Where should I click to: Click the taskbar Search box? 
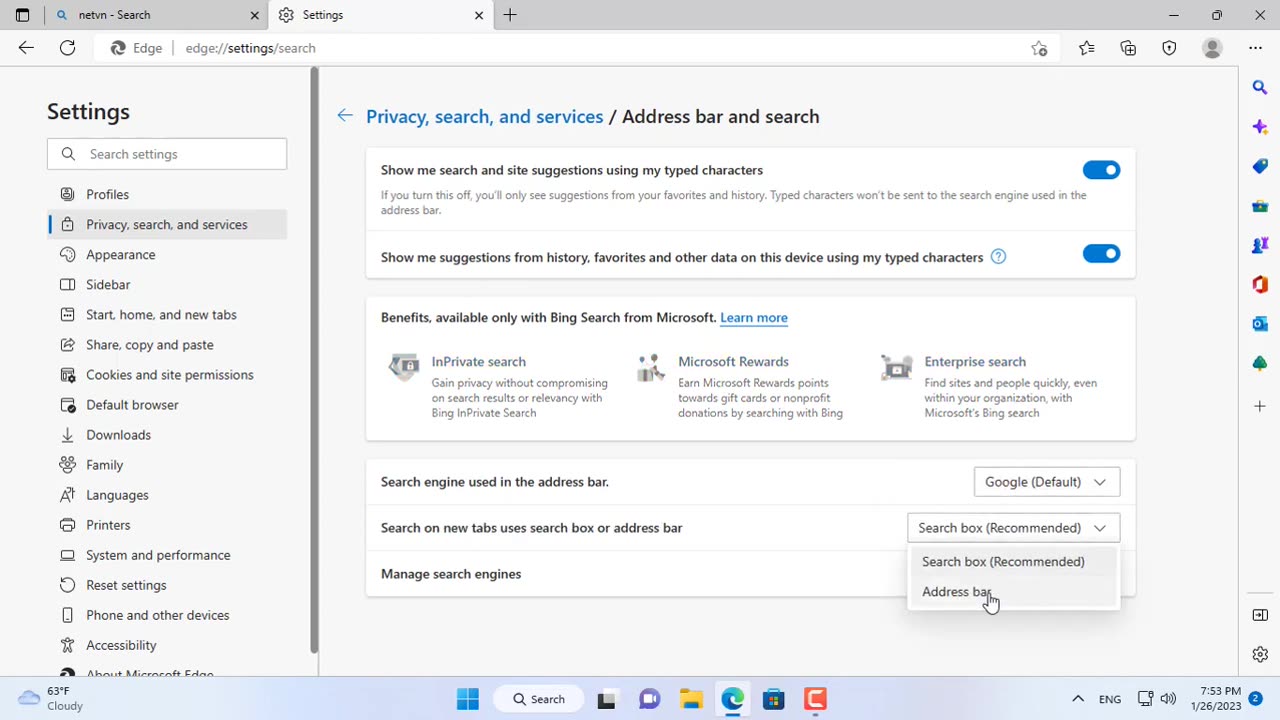click(x=538, y=699)
